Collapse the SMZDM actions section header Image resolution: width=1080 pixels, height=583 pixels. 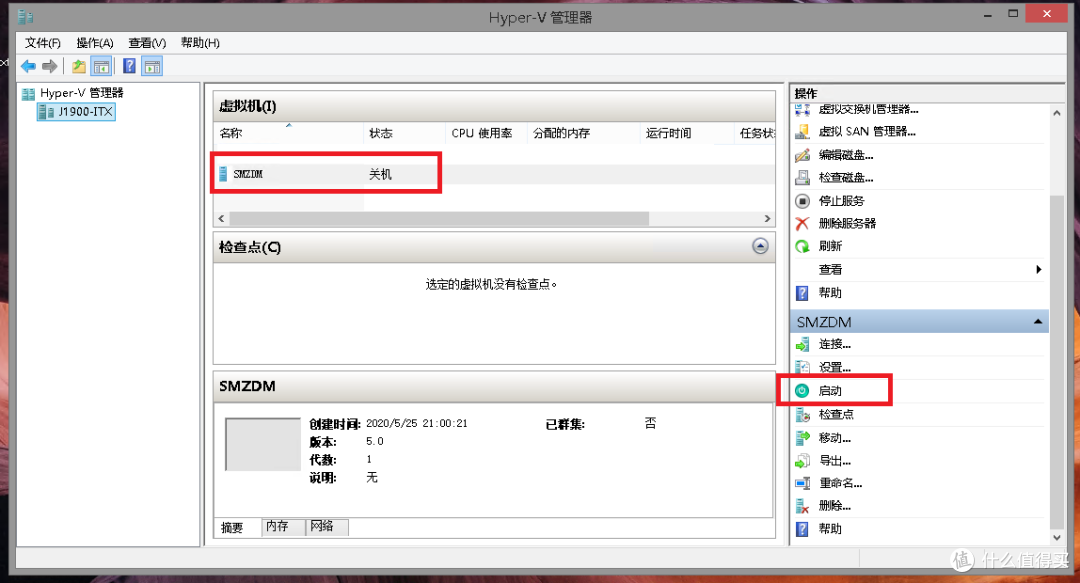pyautogui.click(x=1037, y=322)
